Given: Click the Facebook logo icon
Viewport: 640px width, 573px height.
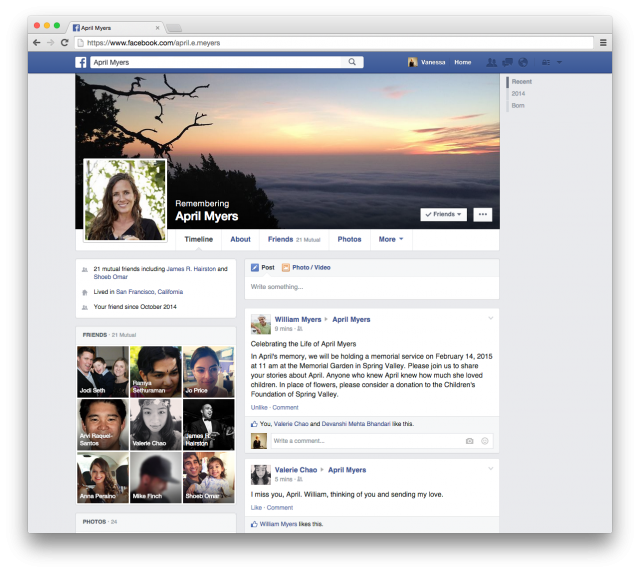Looking at the screenshot, I should pos(81,62).
